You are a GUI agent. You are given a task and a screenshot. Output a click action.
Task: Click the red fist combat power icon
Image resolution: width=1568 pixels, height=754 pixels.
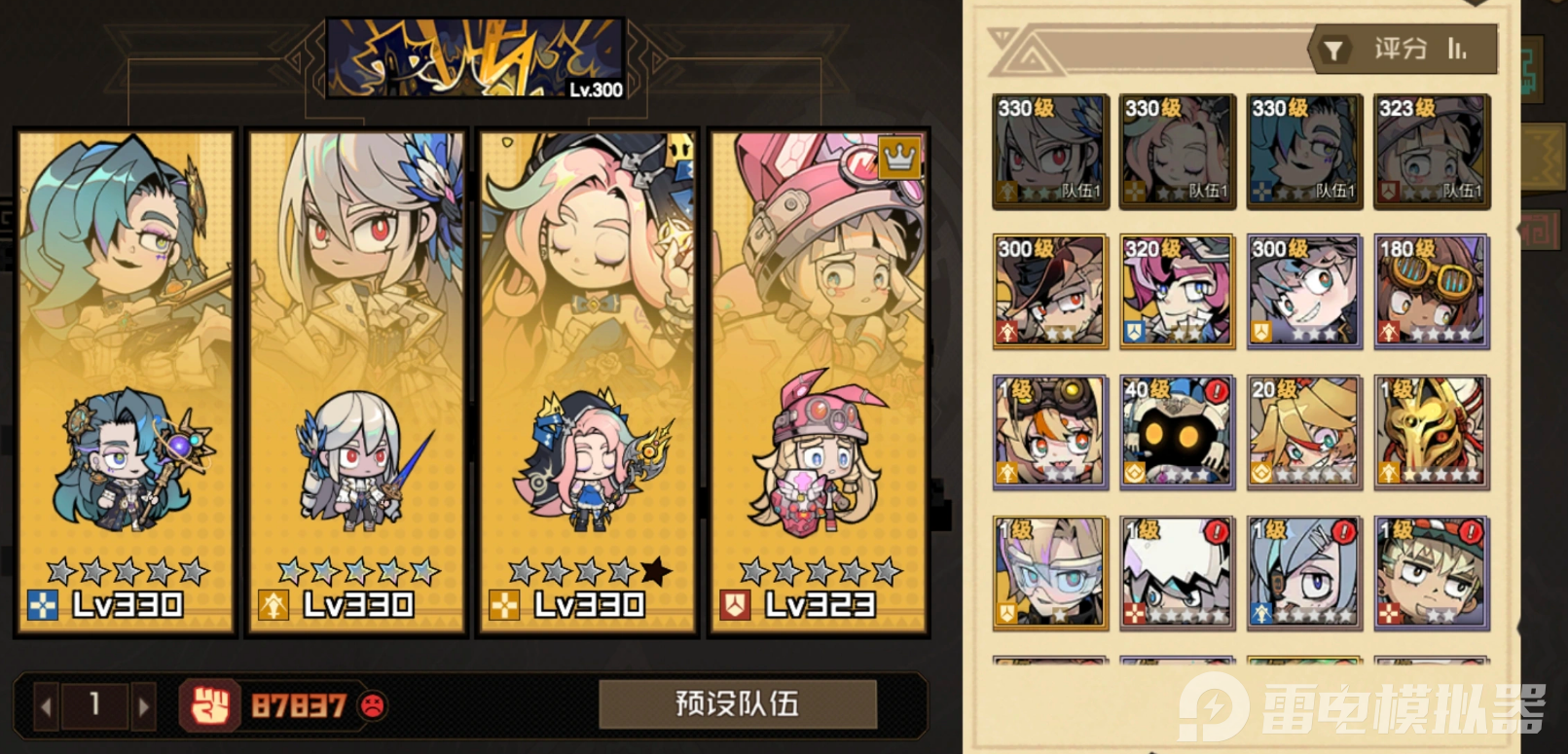[x=209, y=705]
